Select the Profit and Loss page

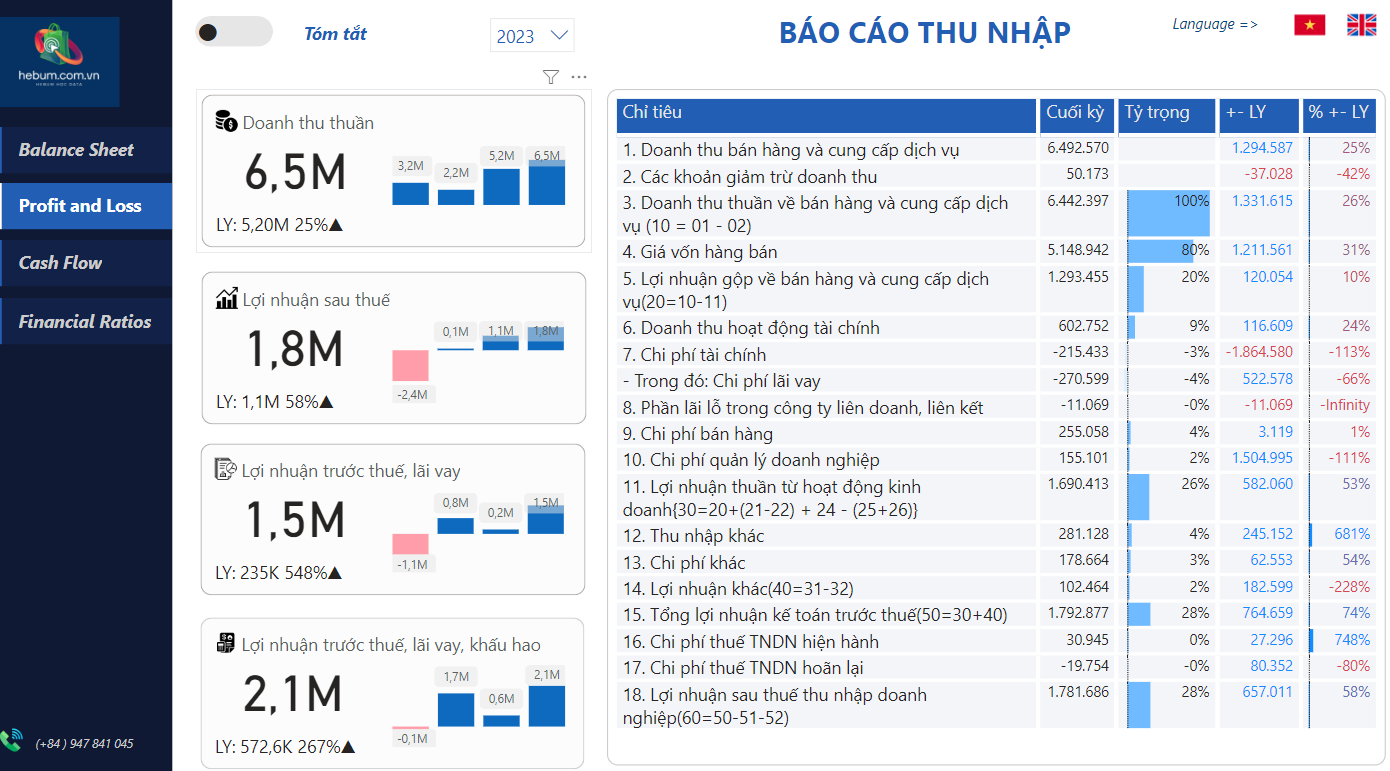[80, 206]
